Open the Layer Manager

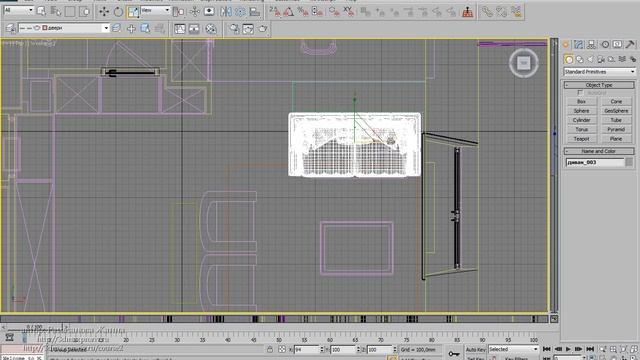coord(11,28)
